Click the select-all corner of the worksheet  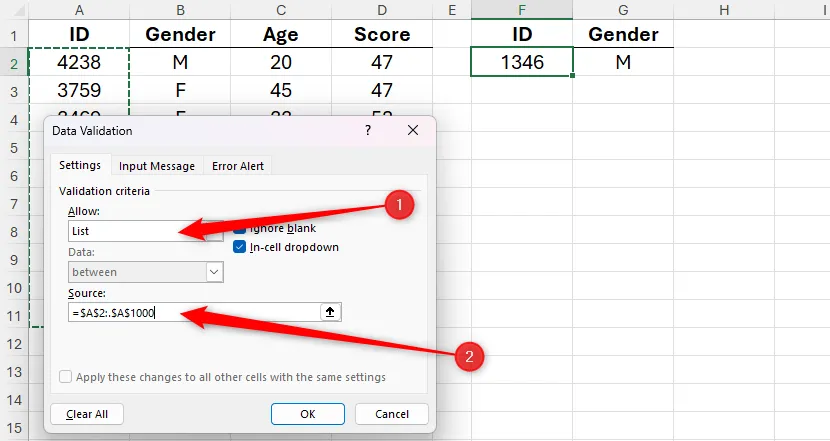pyautogui.click(x=14, y=9)
